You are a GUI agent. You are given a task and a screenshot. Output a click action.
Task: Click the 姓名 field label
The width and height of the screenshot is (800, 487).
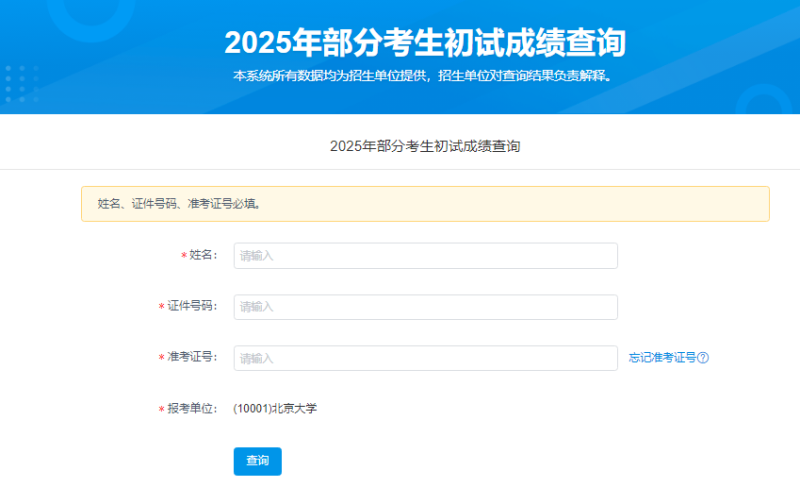[x=203, y=256]
